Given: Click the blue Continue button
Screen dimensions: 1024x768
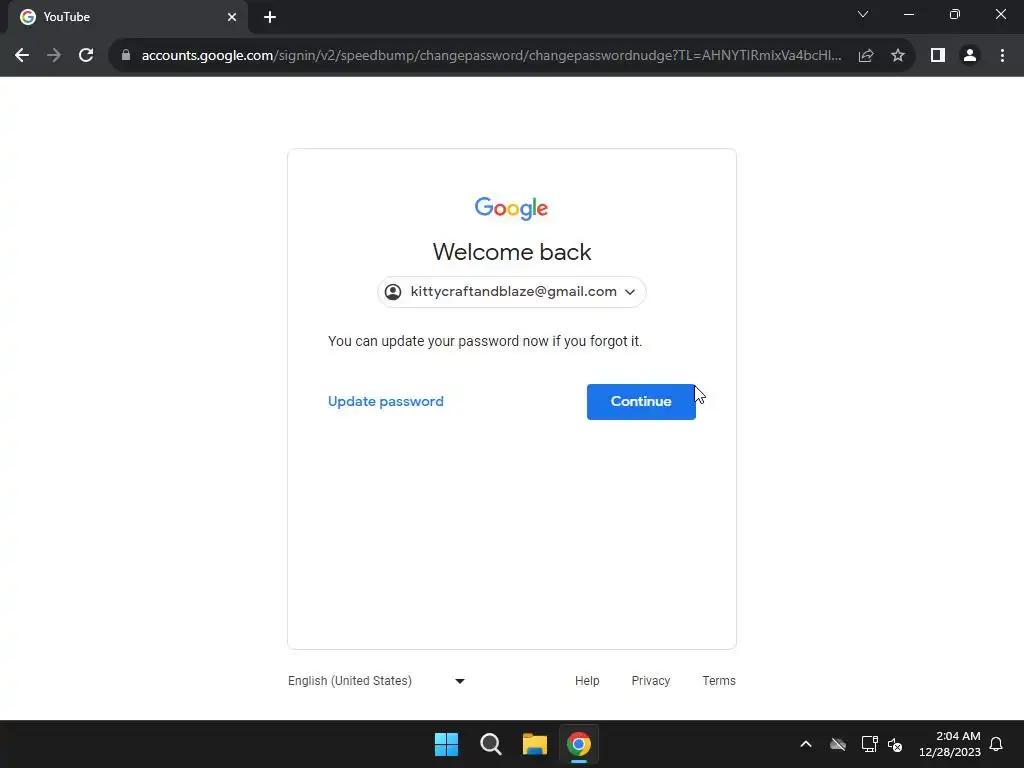Looking at the screenshot, I should tap(641, 402).
